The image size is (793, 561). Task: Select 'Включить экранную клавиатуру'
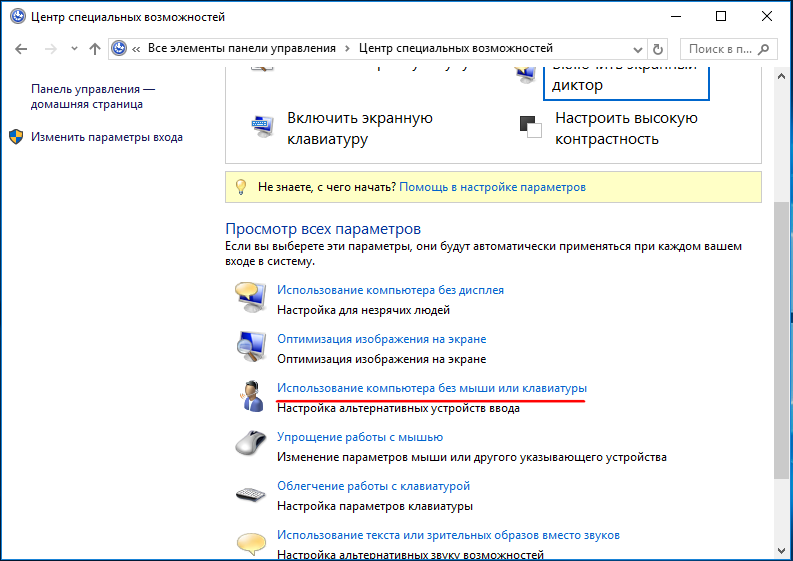[360, 128]
